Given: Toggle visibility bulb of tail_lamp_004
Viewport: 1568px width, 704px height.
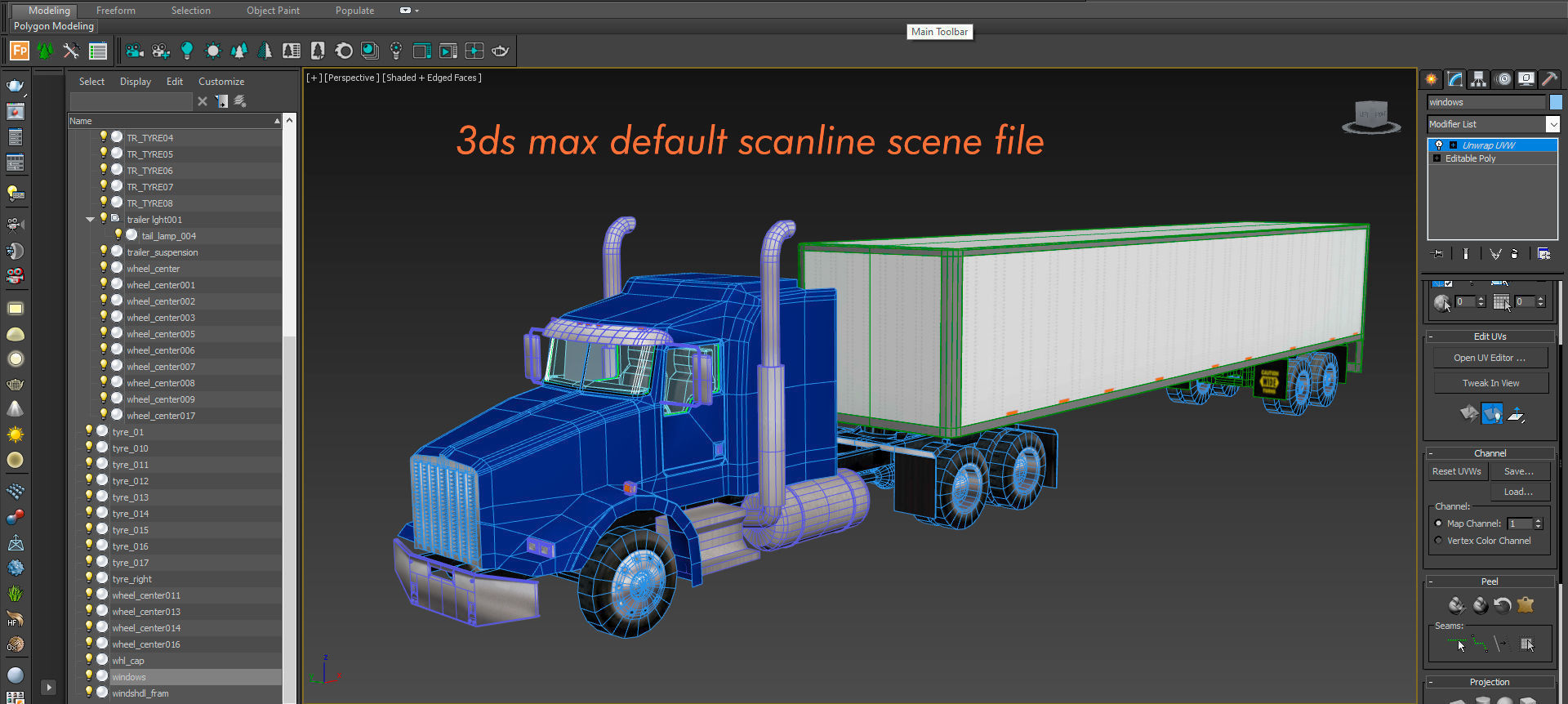Looking at the screenshot, I should pyautogui.click(x=118, y=235).
